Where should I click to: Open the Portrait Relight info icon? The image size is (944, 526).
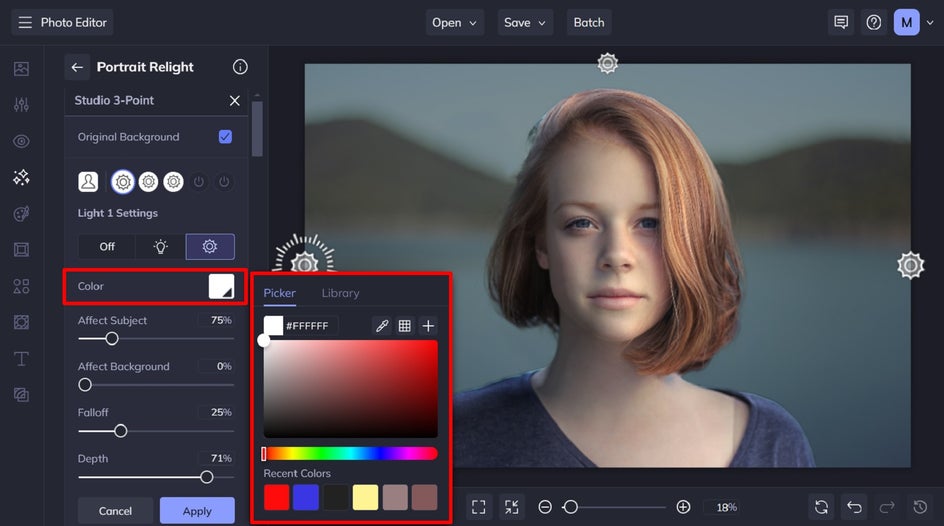[240, 67]
